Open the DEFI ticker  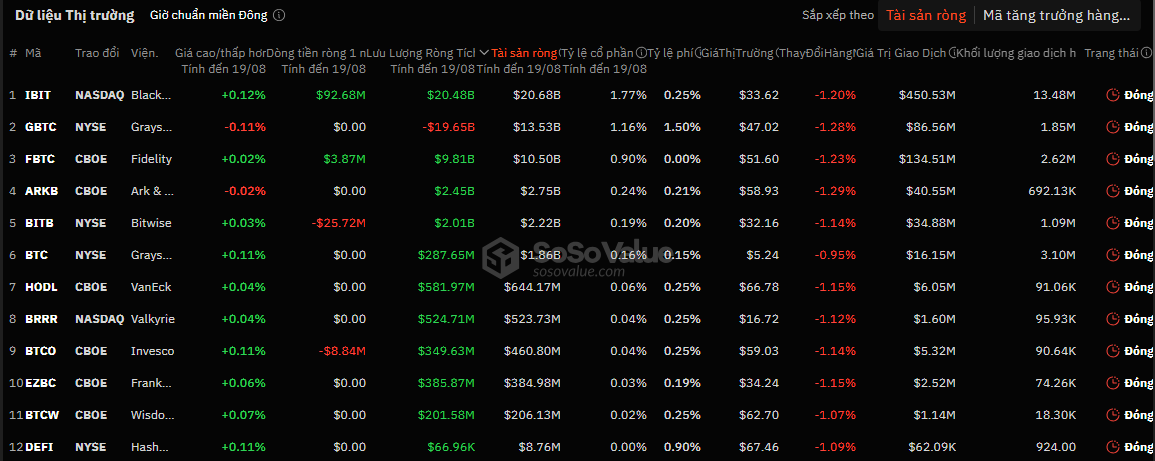coord(39,447)
